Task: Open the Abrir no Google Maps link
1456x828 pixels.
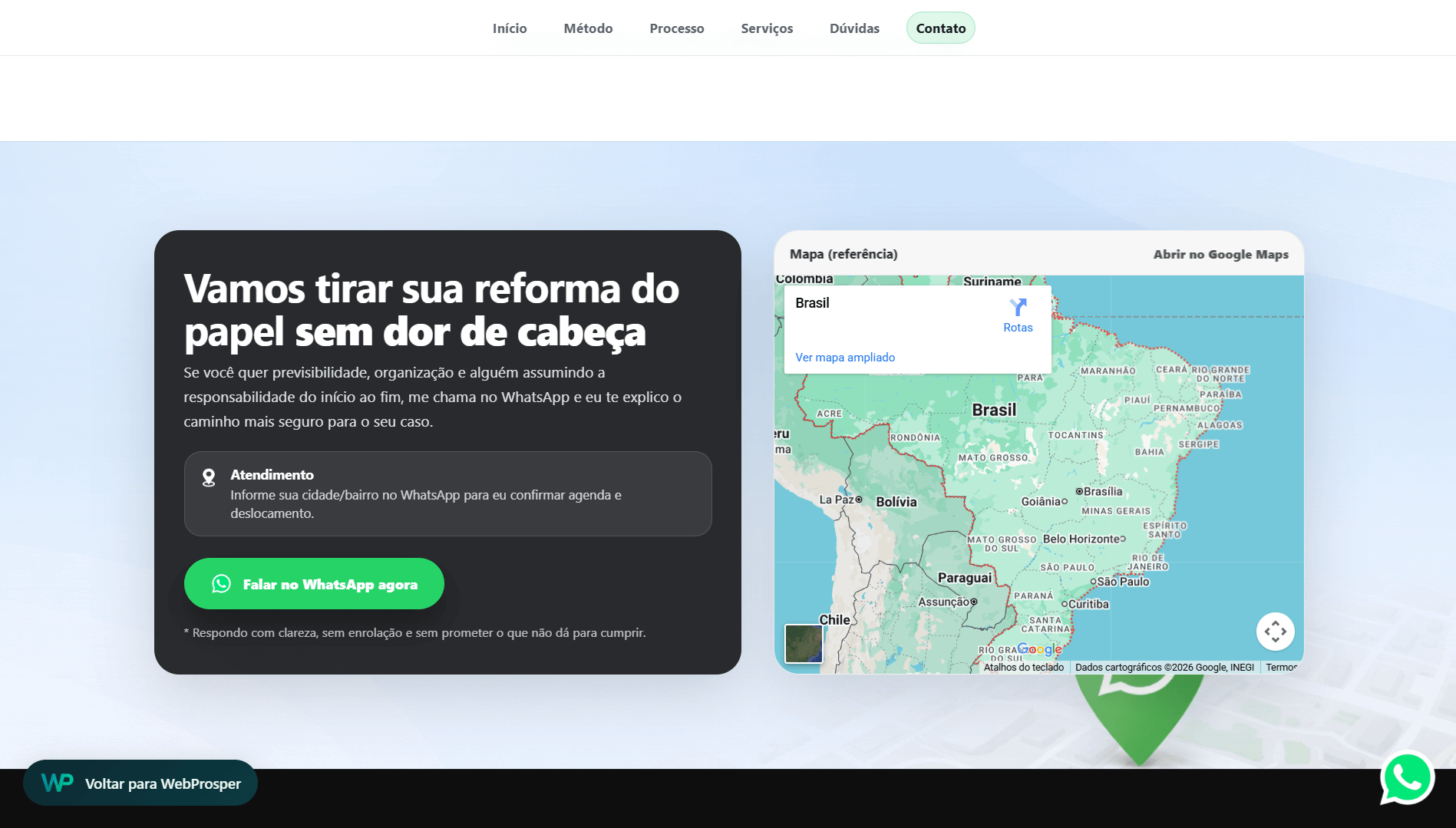Action: [x=1220, y=254]
